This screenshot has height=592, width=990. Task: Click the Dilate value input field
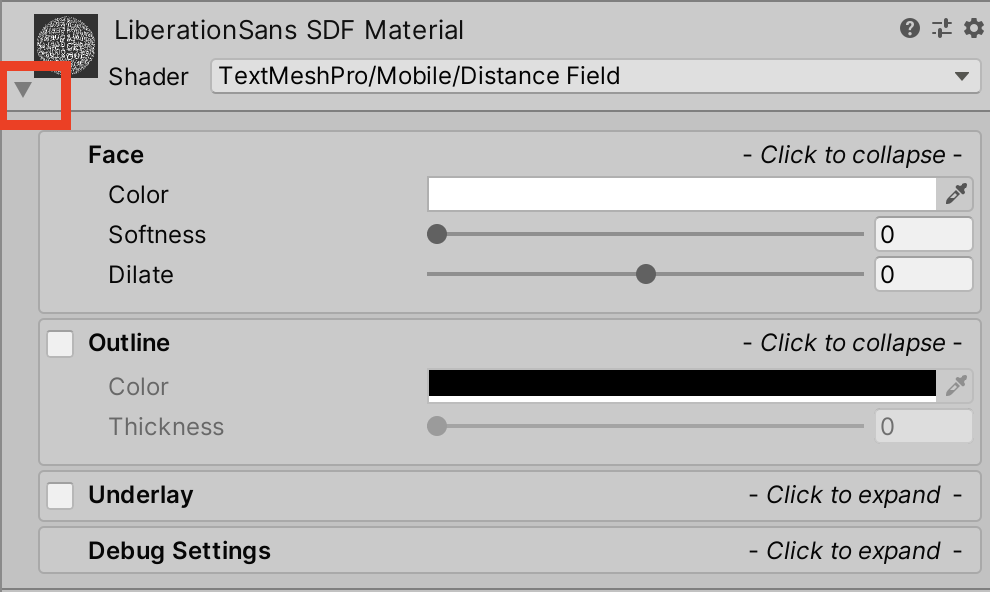922,275
